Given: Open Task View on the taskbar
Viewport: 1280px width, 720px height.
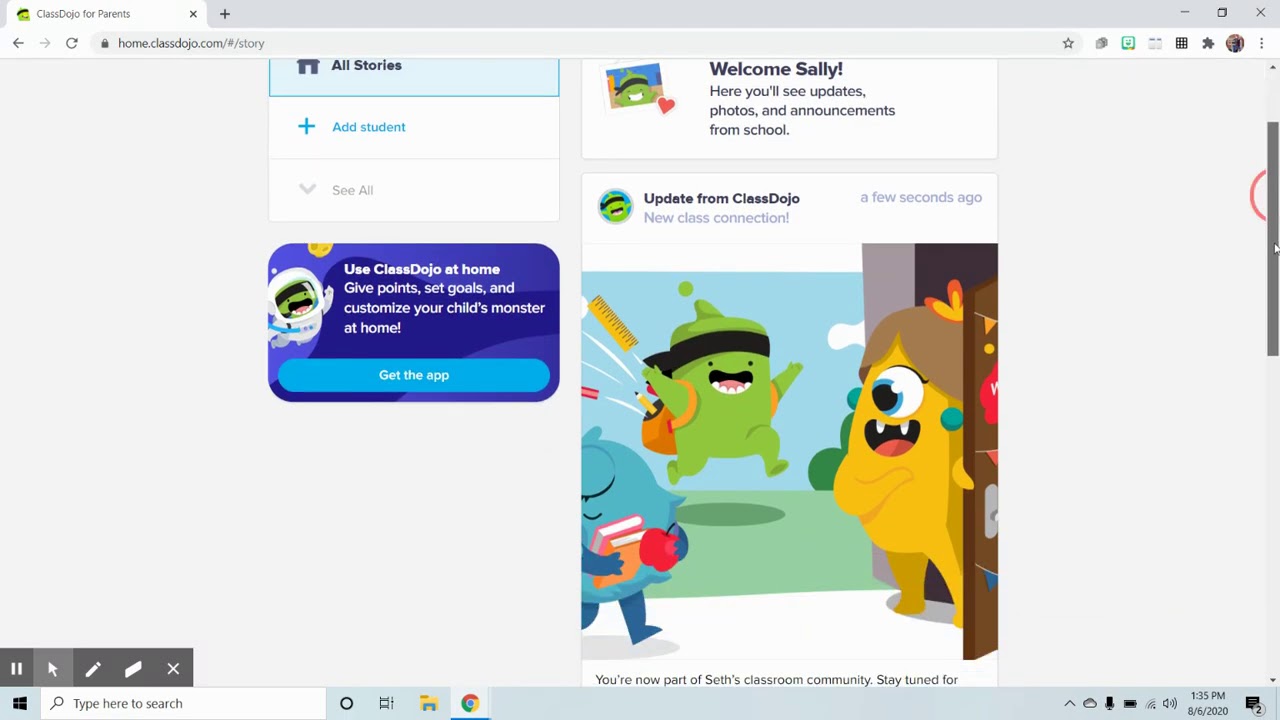Looking at the screenshot, I should click(x=386, y=703).
